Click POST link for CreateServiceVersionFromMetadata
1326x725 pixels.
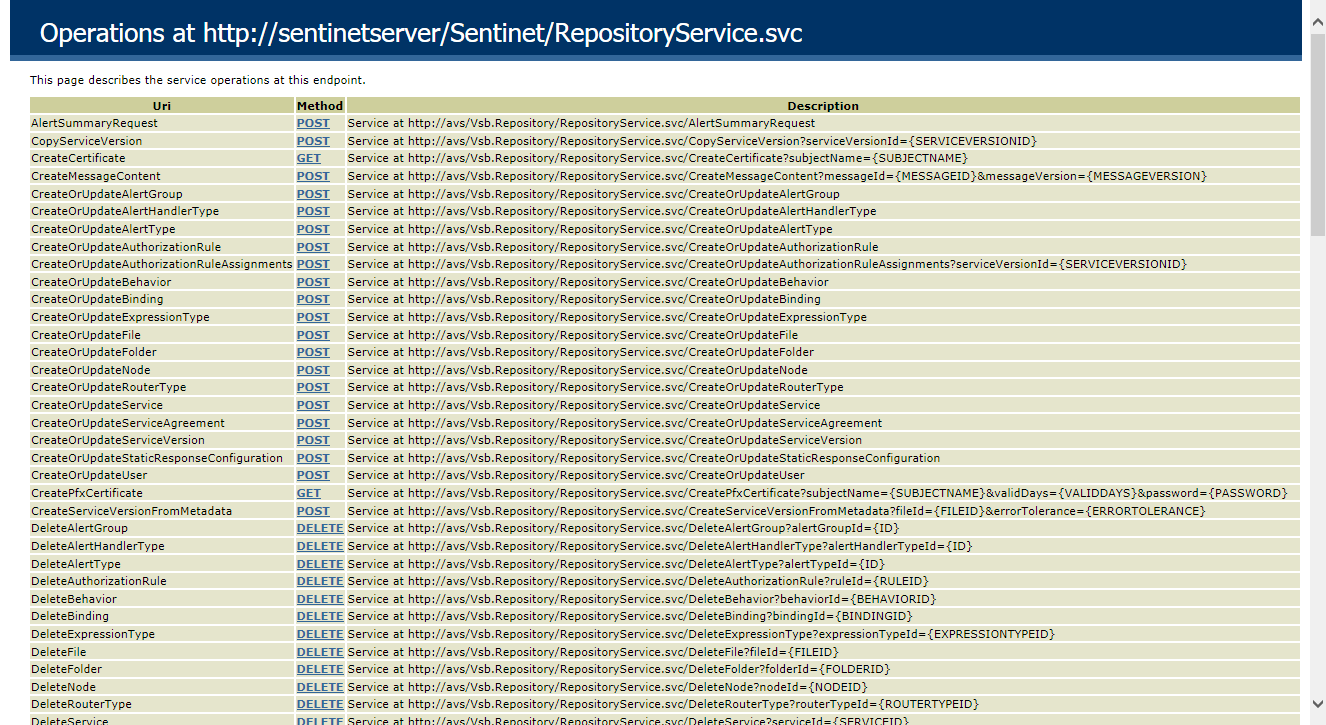pos(312,511)
